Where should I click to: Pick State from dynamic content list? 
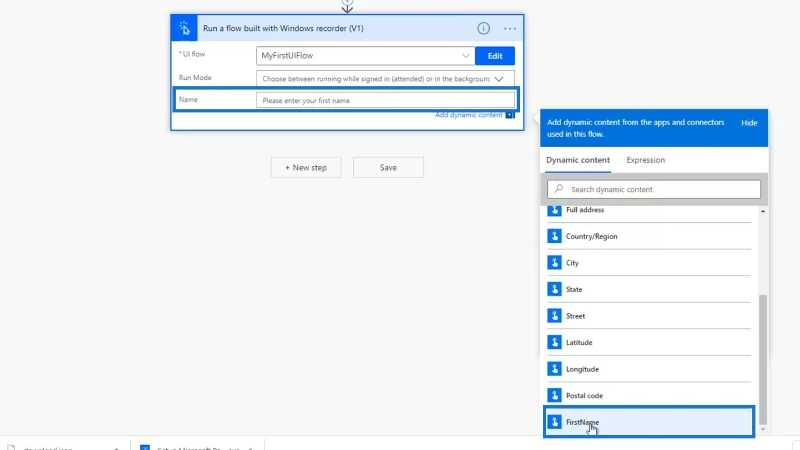pos(649,289)
